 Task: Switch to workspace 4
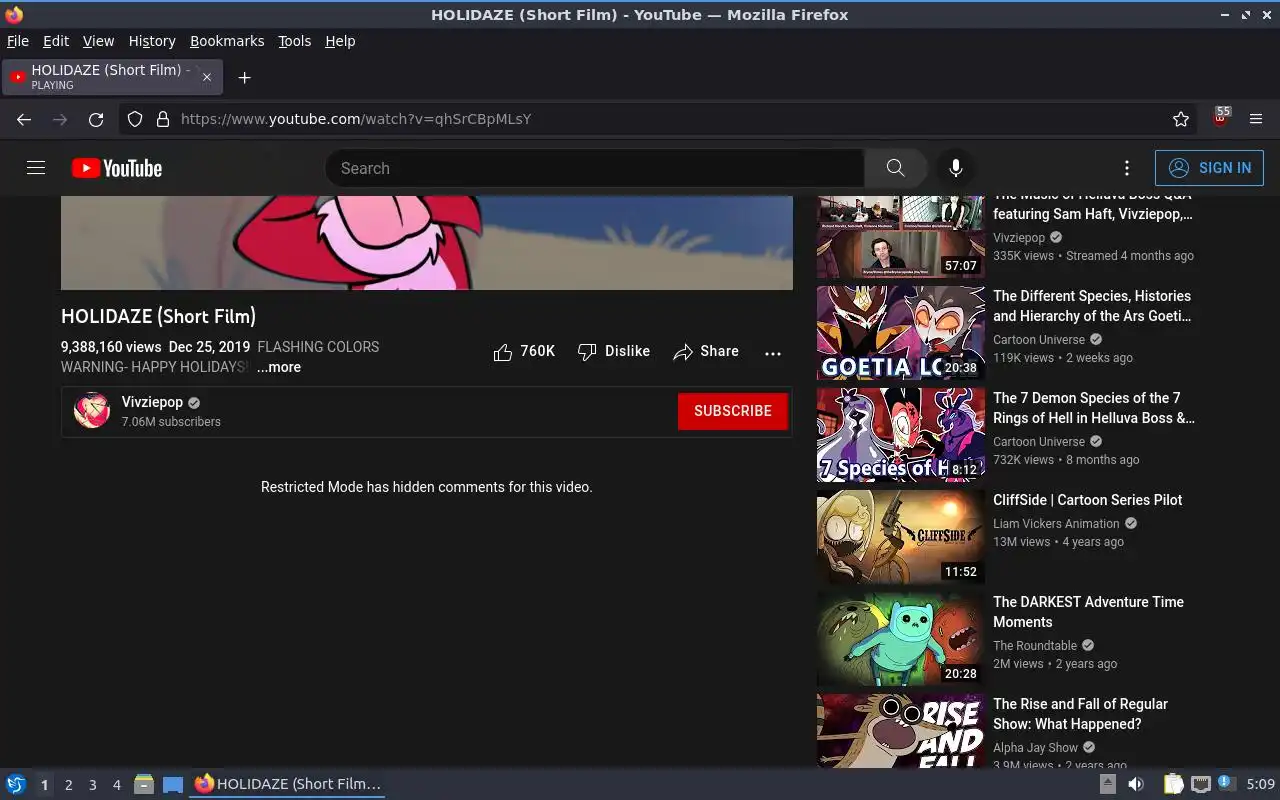(116, 785)
